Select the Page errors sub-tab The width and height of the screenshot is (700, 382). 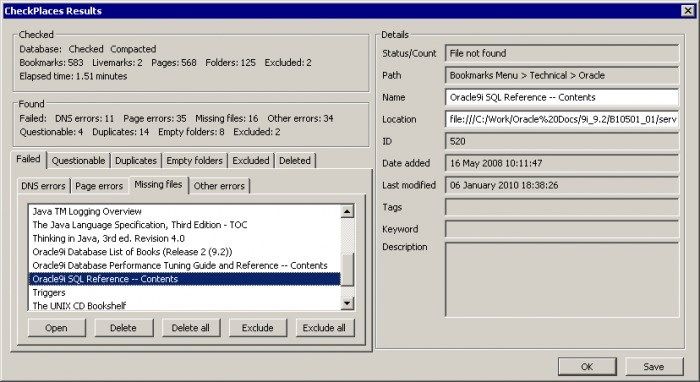[x=99, y=186]
